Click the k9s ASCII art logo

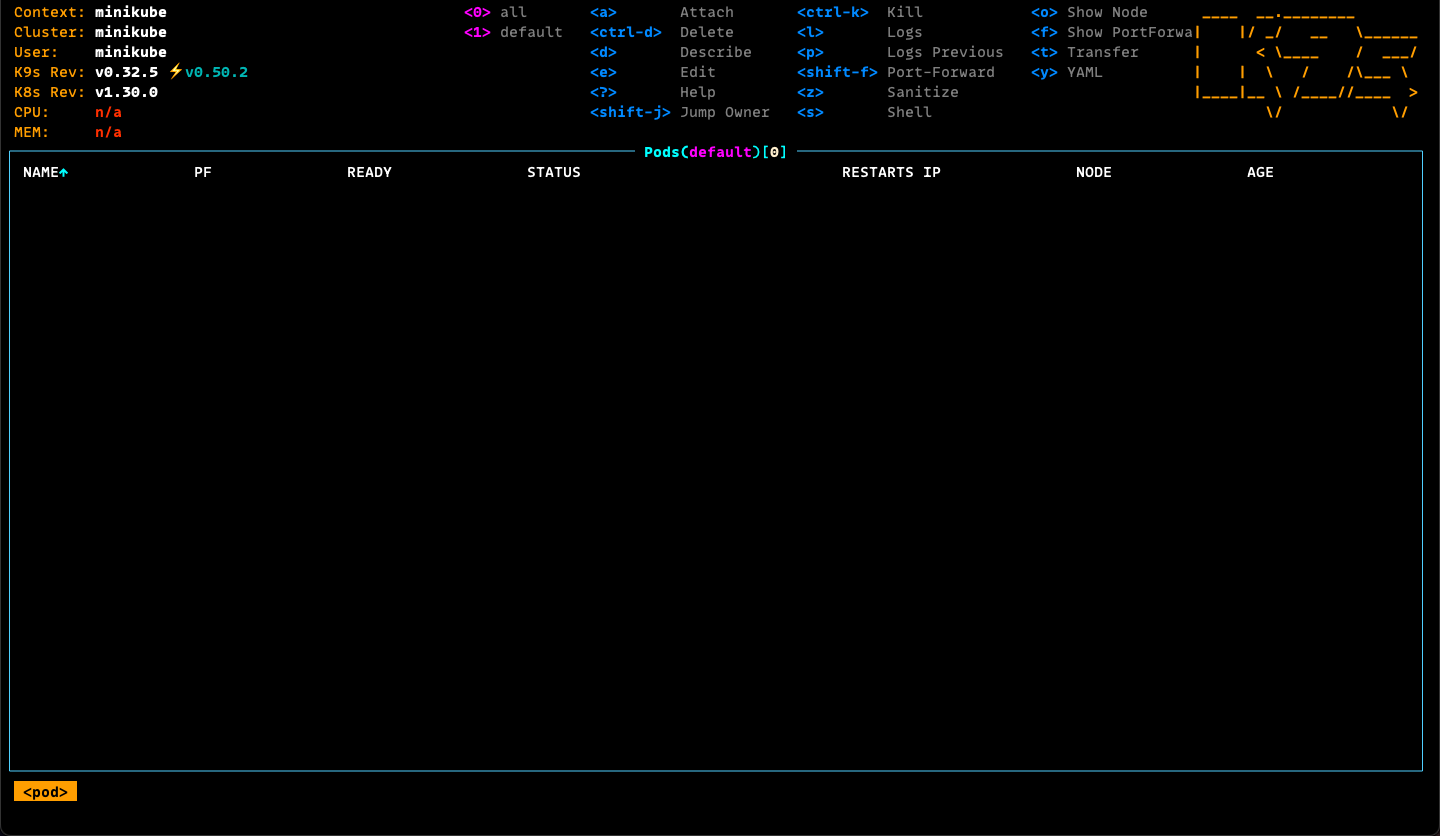tap(1306, 63)
